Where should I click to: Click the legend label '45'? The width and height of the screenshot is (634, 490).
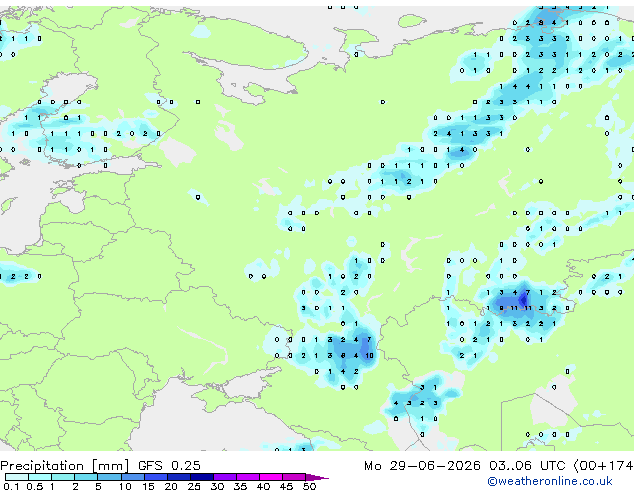(286, 486)
